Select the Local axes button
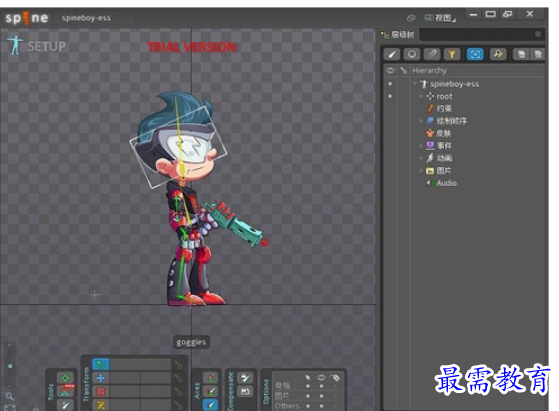The width and height of the screenshot is (559, 411). pyautogui.click(x=211, y=378)
